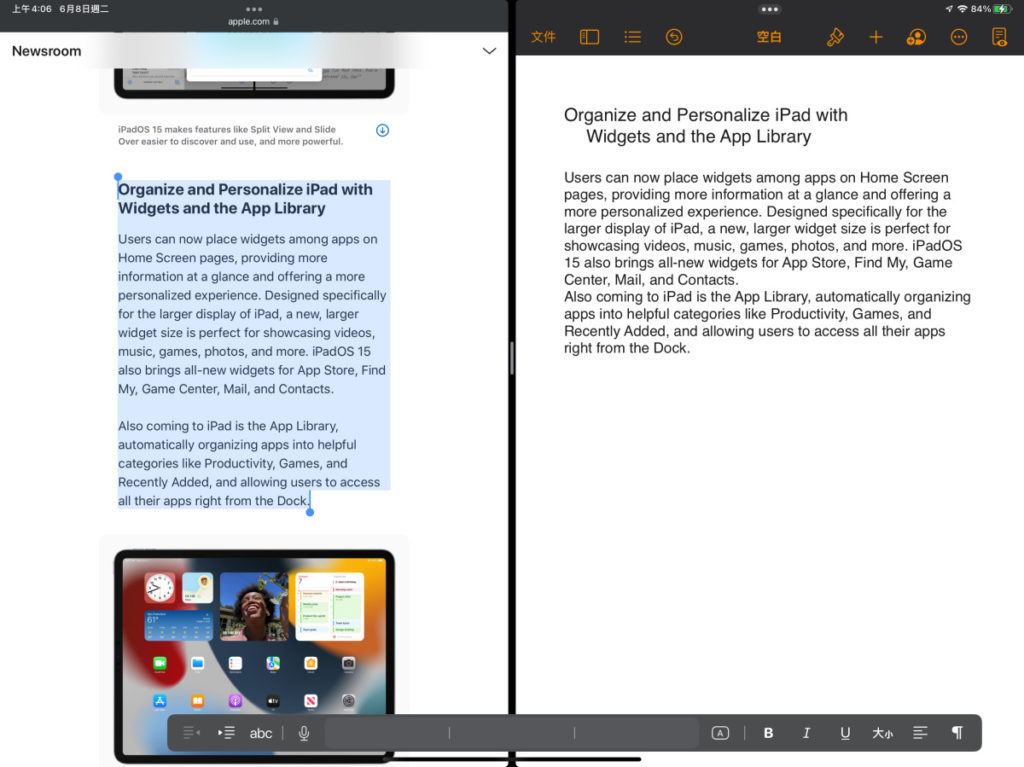Start dictation with the microphone icon
The image size is (1024, 767).
tap(304, 734)
